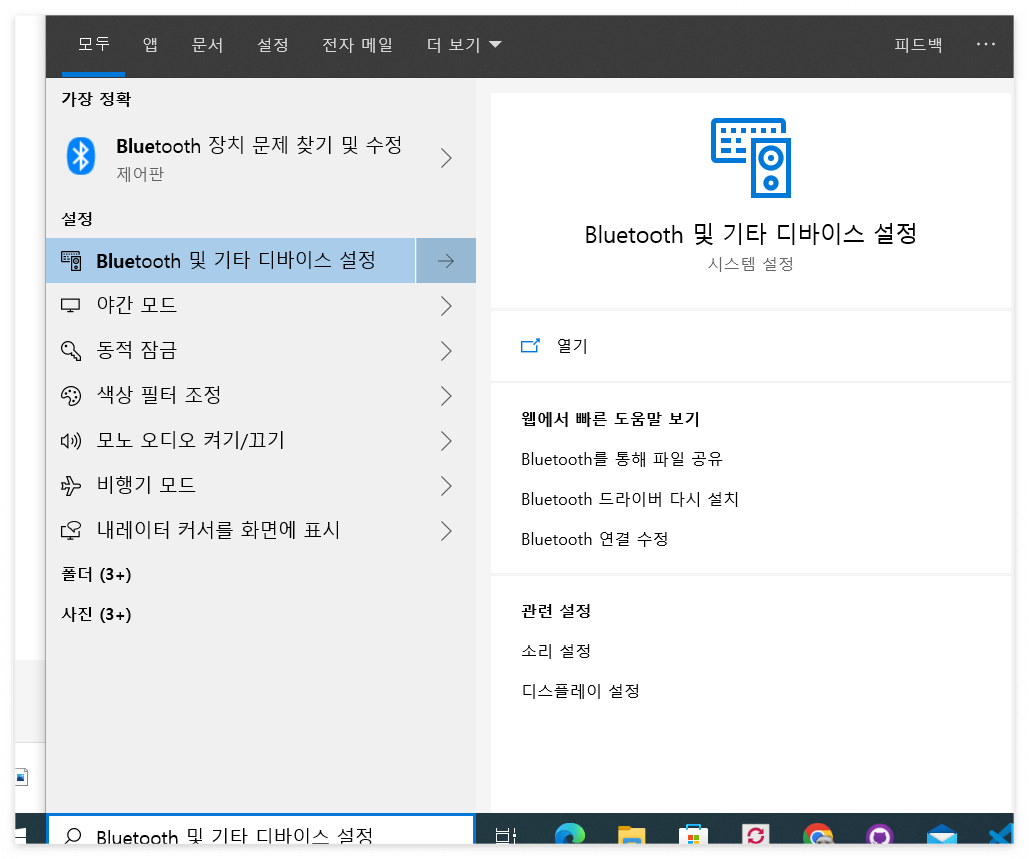Click into the taskbar search box
This screenshot has width=1029, height=859.
[261, 830]
